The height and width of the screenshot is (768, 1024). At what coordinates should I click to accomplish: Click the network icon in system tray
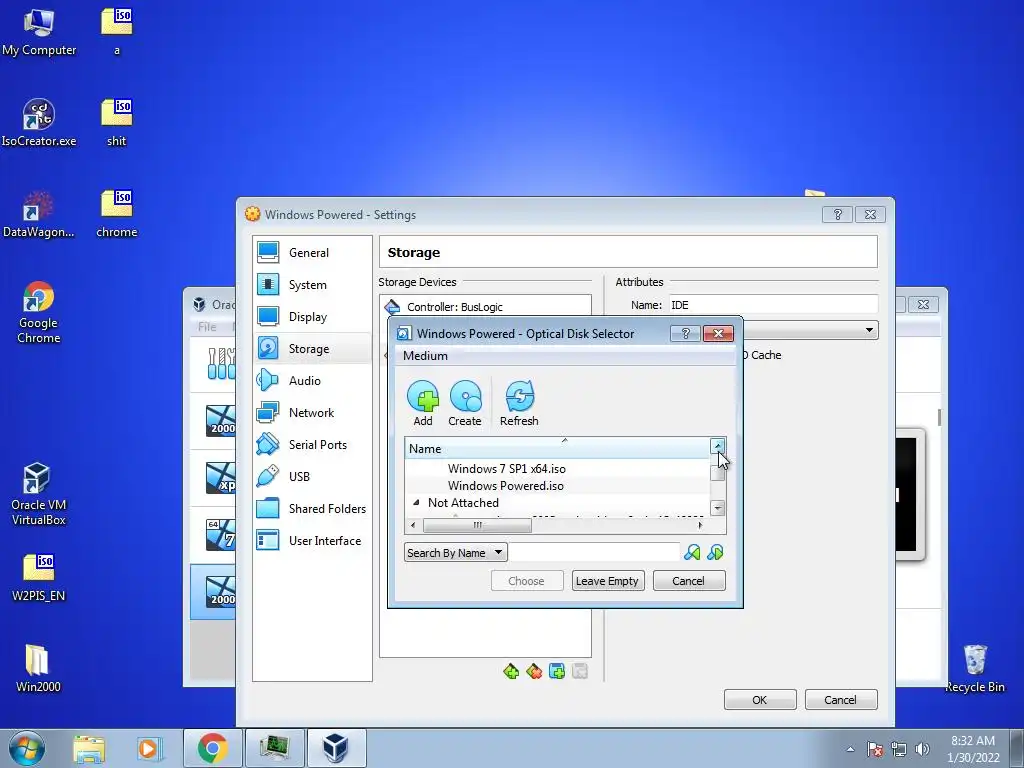coord(899,749)
